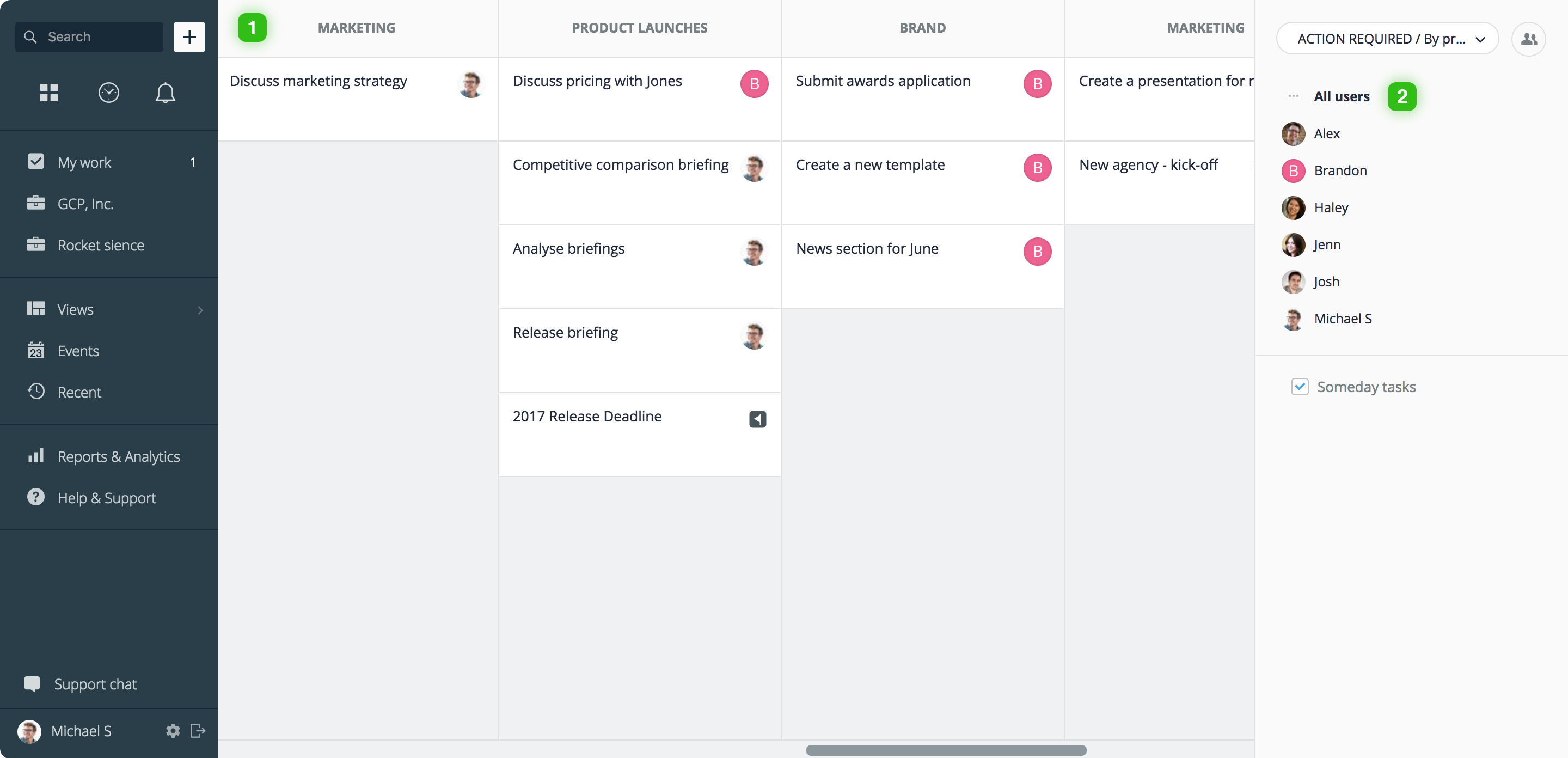Open the All users ellipsis menu
Viewport: 1568px width, 758px height.
(x=1293, y=96)
